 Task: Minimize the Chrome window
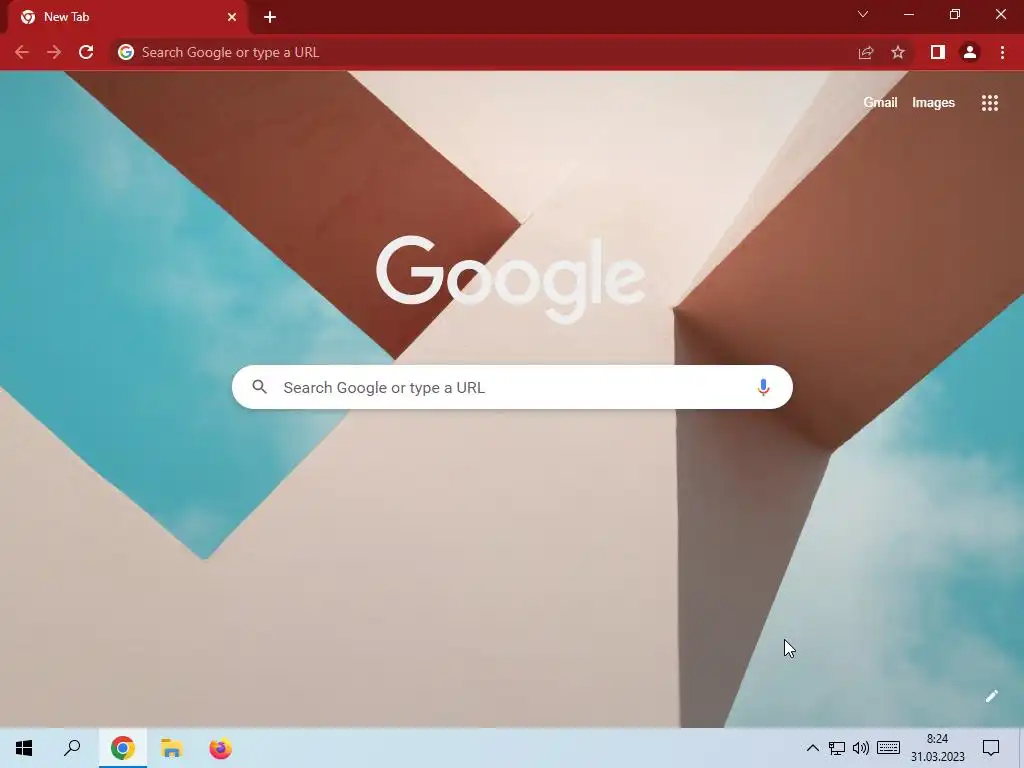pyautogui.click(x=908, y=14)
